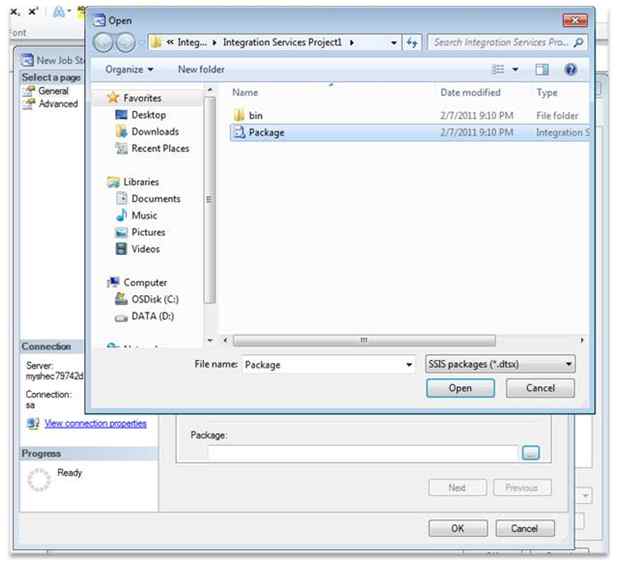618x567 pixels.
Task: Open the view options dropdown arrow
Action: click(x=515, y=70)
